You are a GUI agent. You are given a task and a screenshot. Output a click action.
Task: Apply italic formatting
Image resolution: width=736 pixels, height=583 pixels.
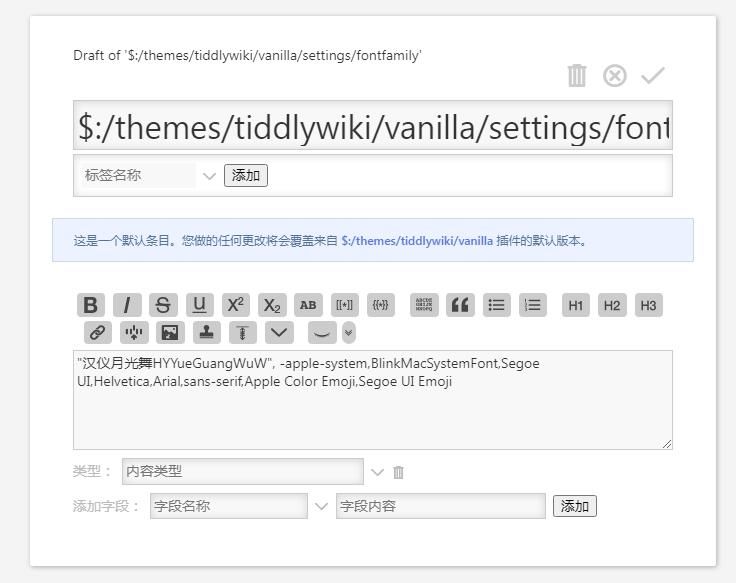click(x=127, y=305)
